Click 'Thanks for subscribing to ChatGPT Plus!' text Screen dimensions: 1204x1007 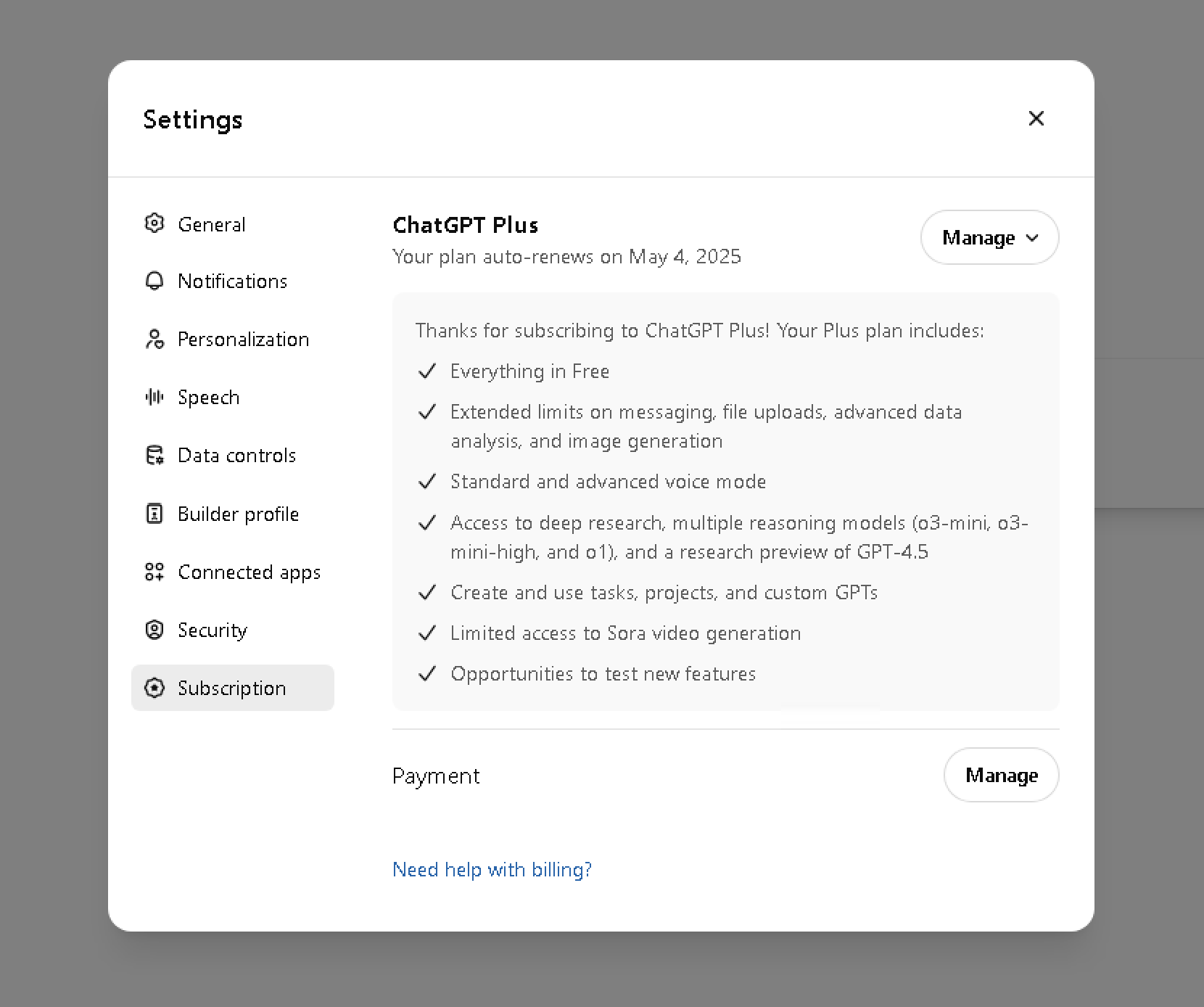point(592,331)
